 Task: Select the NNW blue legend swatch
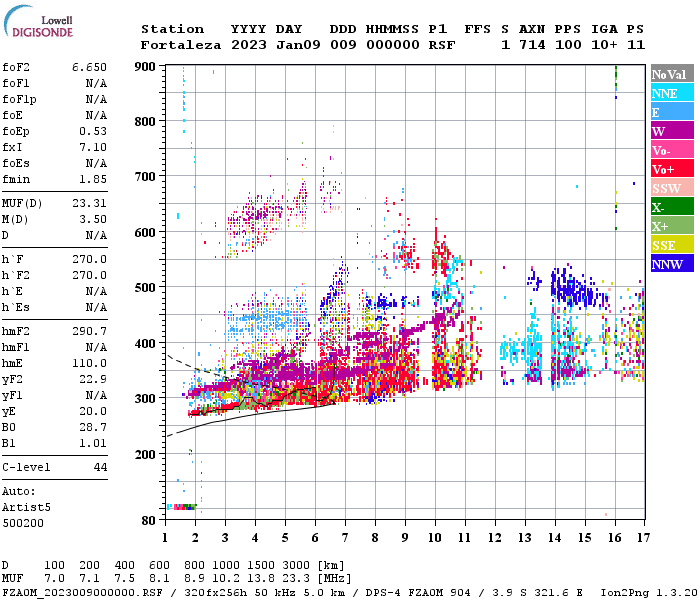[672, 263]
